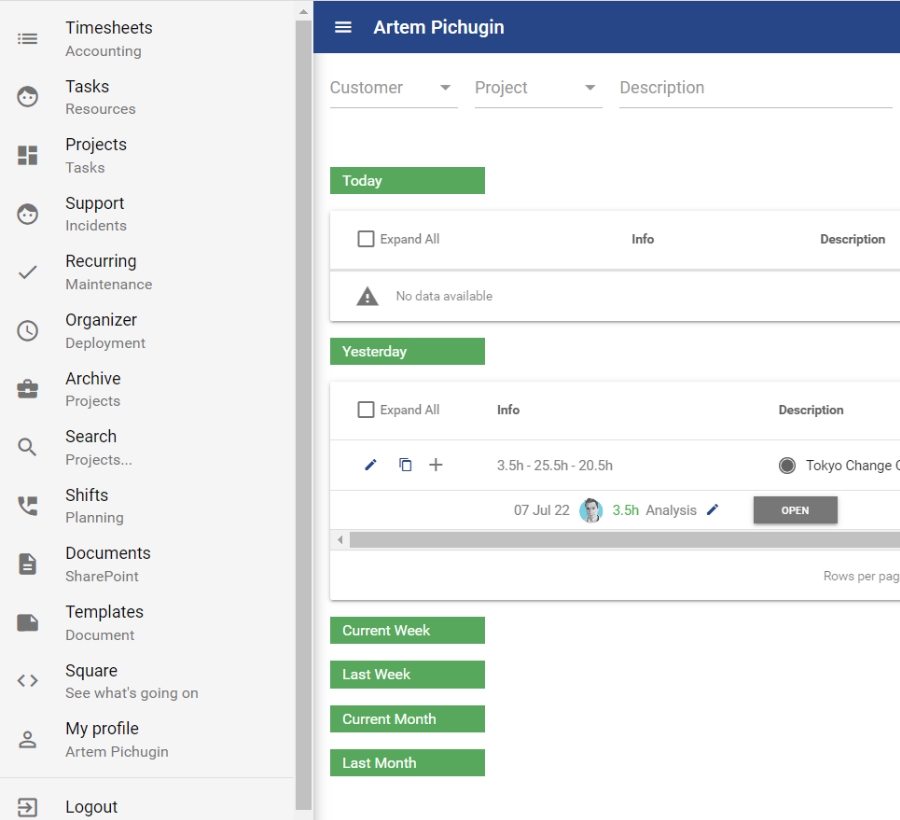The image size is (900, 820).
Task: Open the Project dropdown
Action: point(537,88)
